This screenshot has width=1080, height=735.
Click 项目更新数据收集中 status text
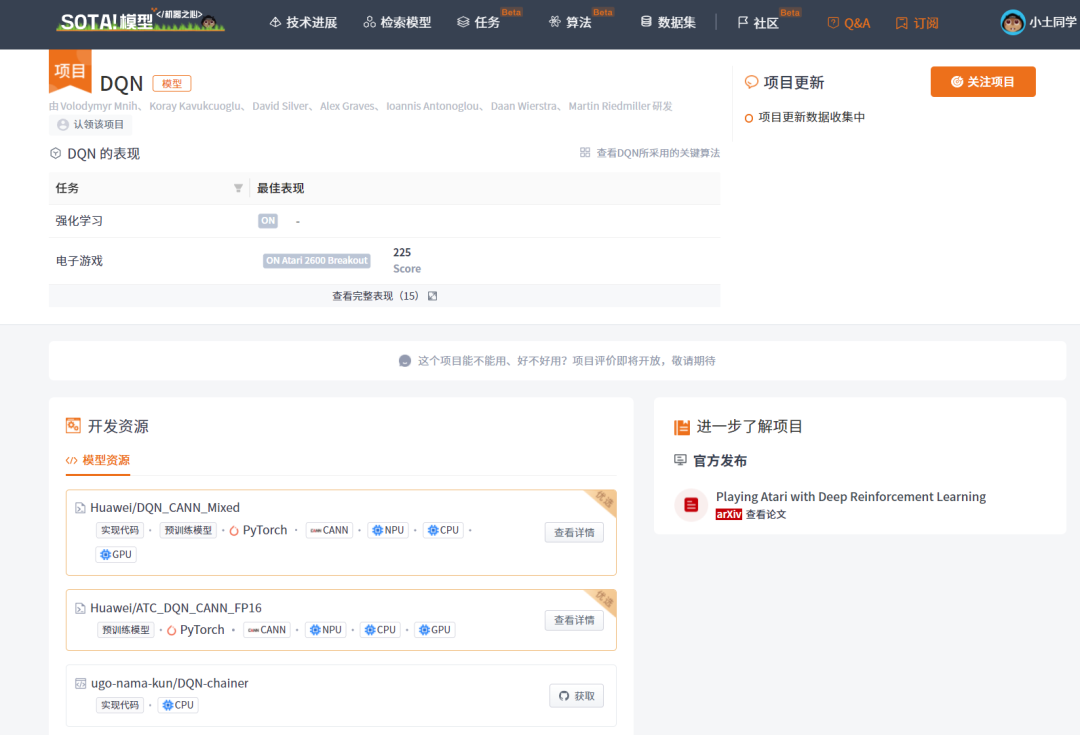(x=811, y=117)
